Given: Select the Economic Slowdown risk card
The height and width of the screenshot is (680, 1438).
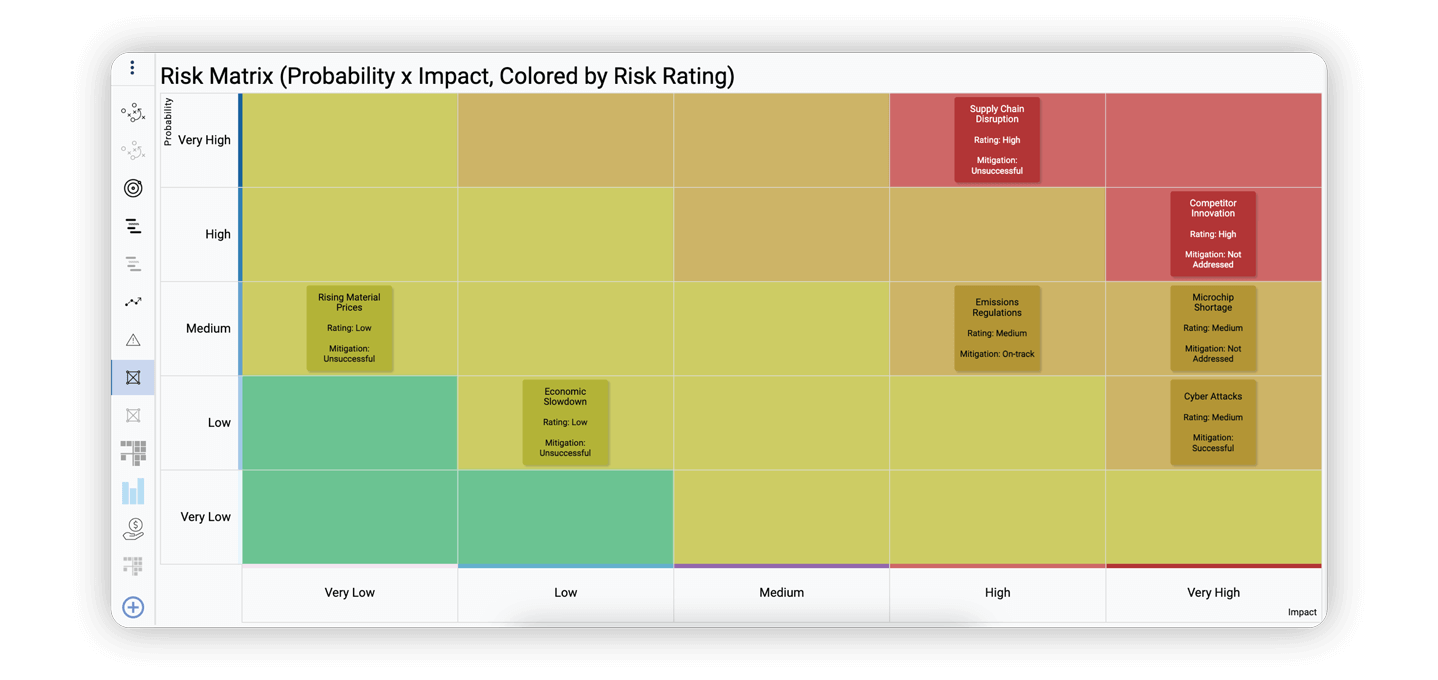Looking at the screenshot, I should (x=565, y=422).
